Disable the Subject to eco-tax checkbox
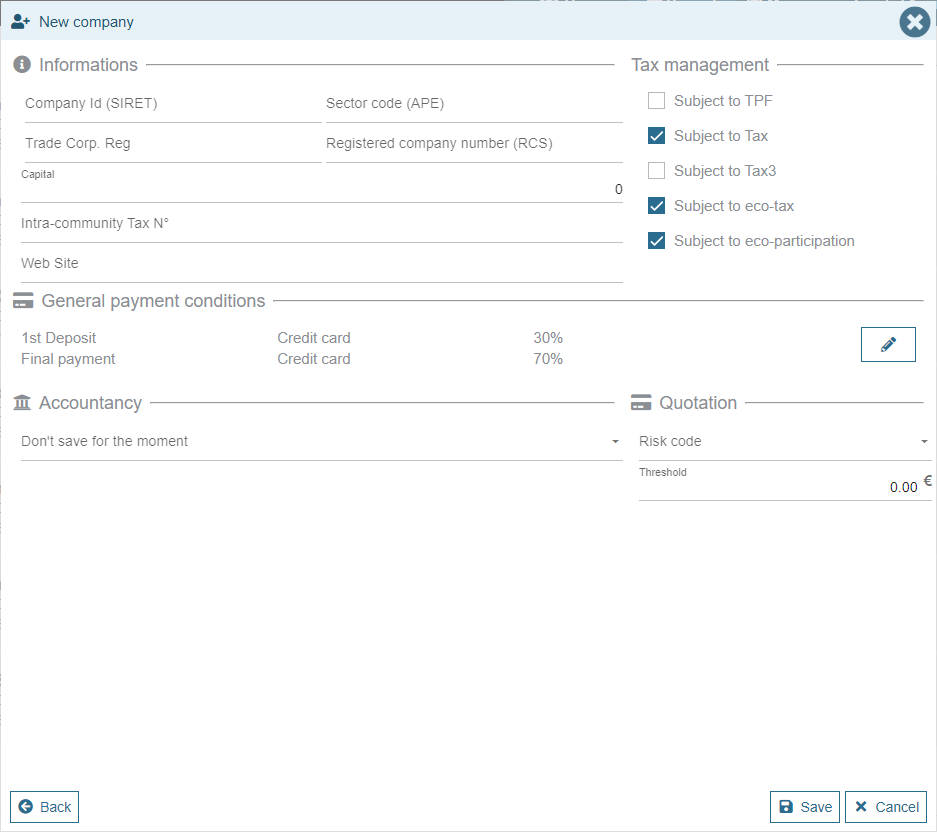937x832 pixels. coord(656,206)
